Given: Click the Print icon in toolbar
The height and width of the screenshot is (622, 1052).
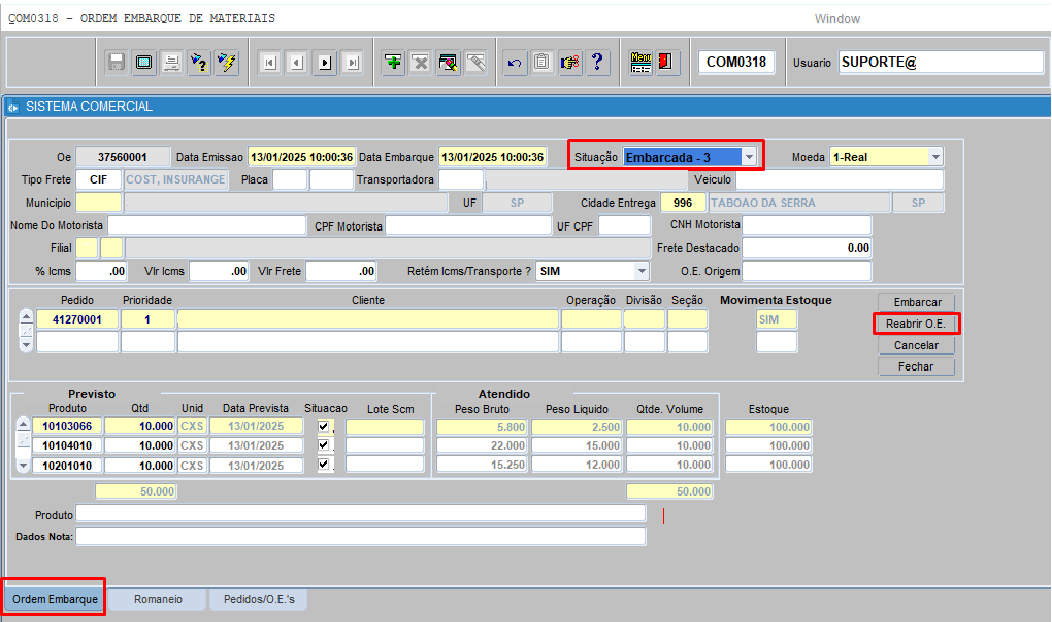Looking at the screenshot, I should [x=172, y=62].
